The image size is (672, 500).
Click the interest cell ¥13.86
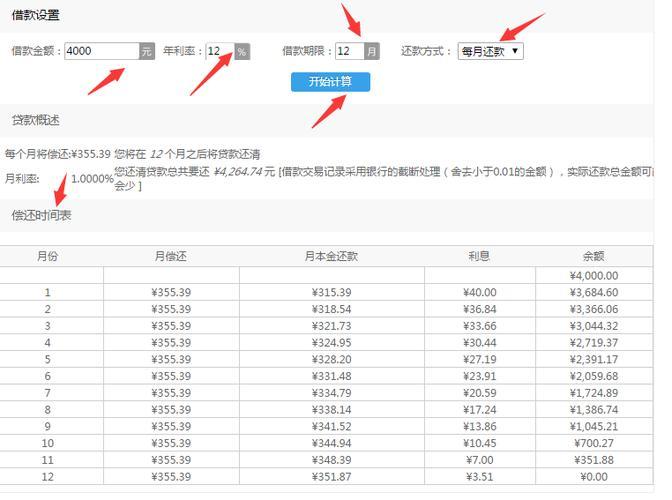click(x=480, y=426)
